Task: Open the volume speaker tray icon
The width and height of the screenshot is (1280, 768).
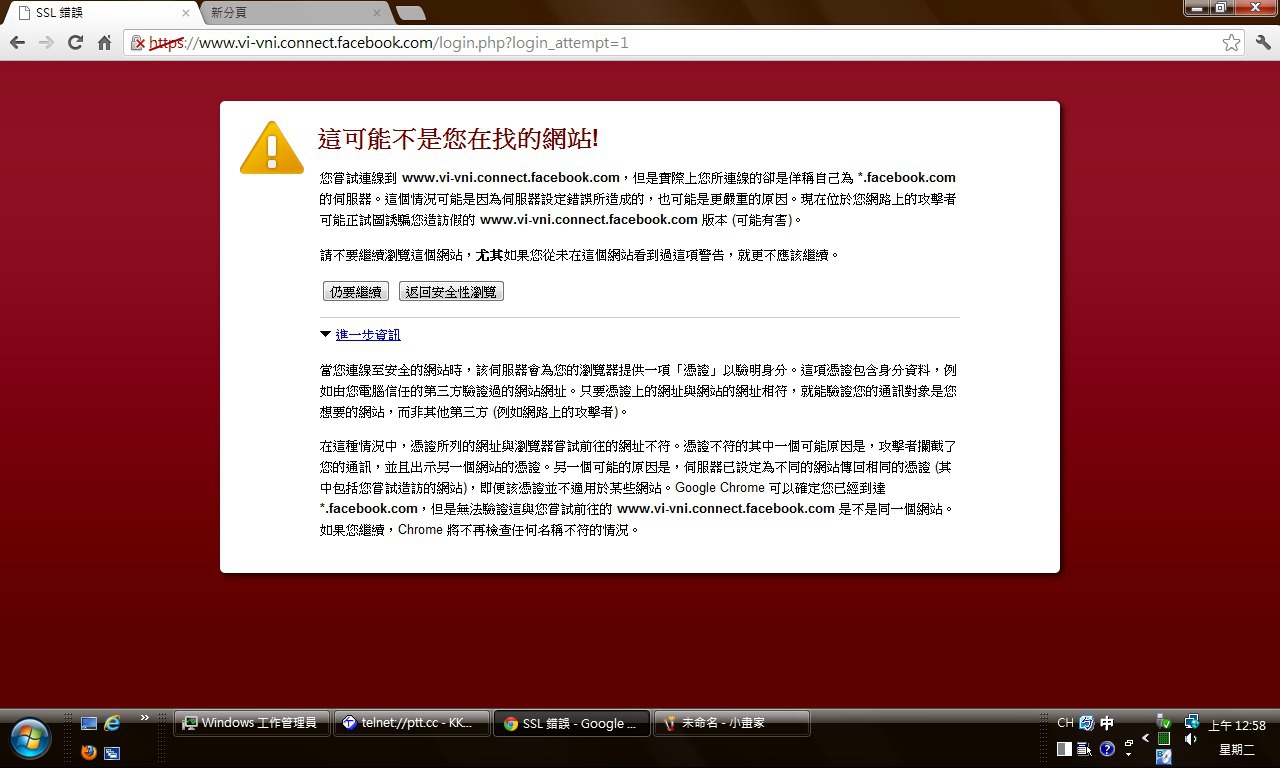Action: coord(1190,739)
